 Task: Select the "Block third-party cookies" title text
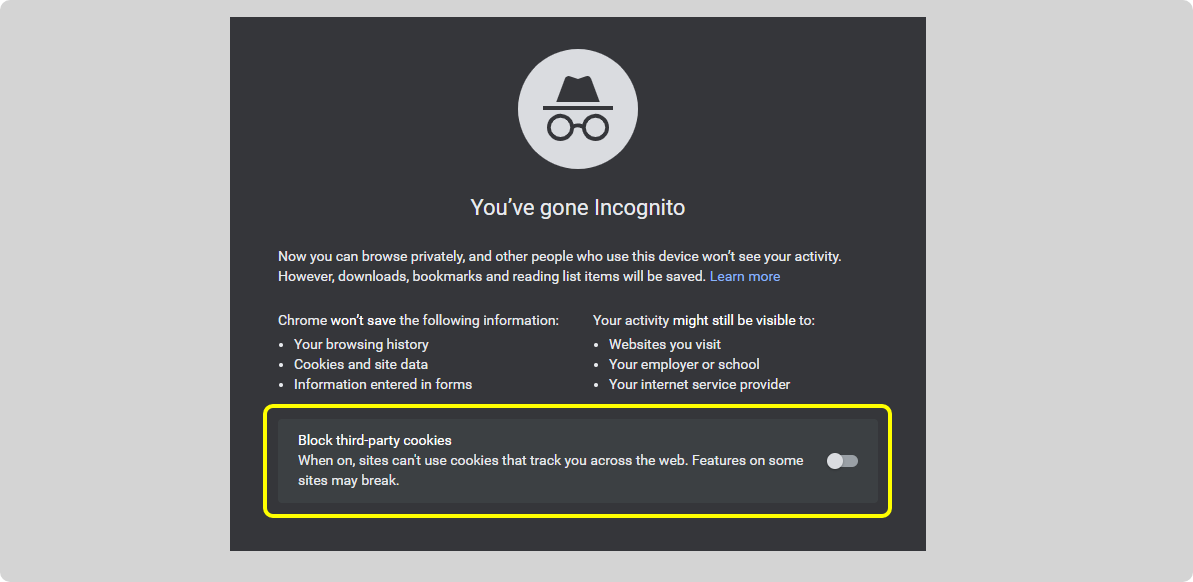pos(375,440)
